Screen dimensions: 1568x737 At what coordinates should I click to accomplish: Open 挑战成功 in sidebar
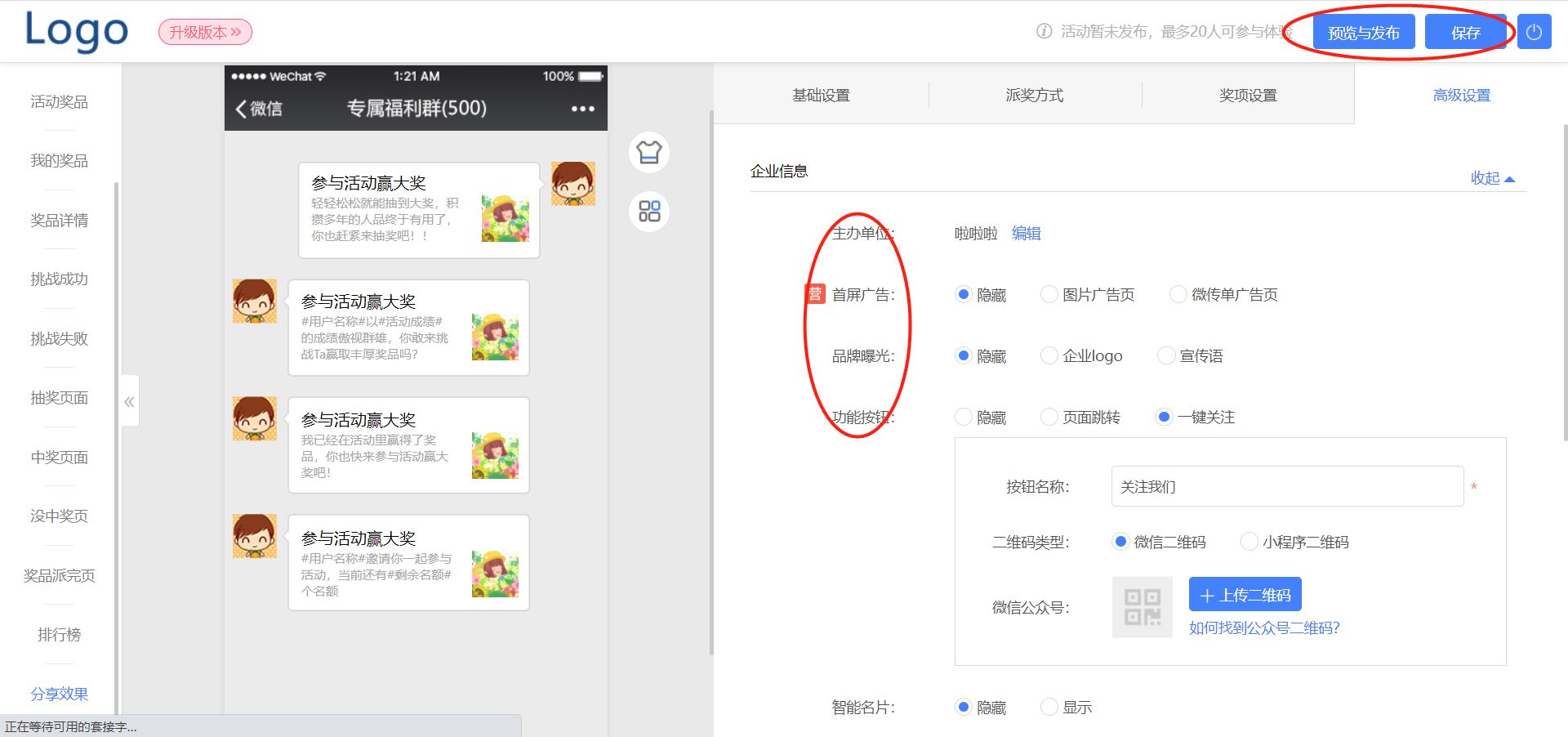click(x=59, y=279)
